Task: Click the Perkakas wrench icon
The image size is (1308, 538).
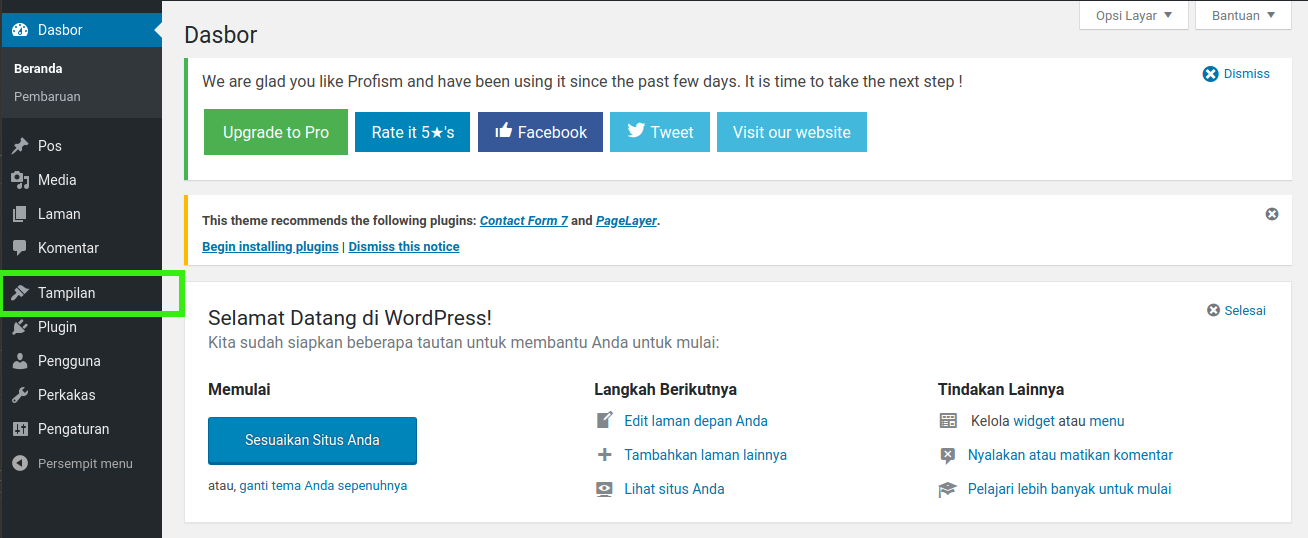Action: (20, 395)
